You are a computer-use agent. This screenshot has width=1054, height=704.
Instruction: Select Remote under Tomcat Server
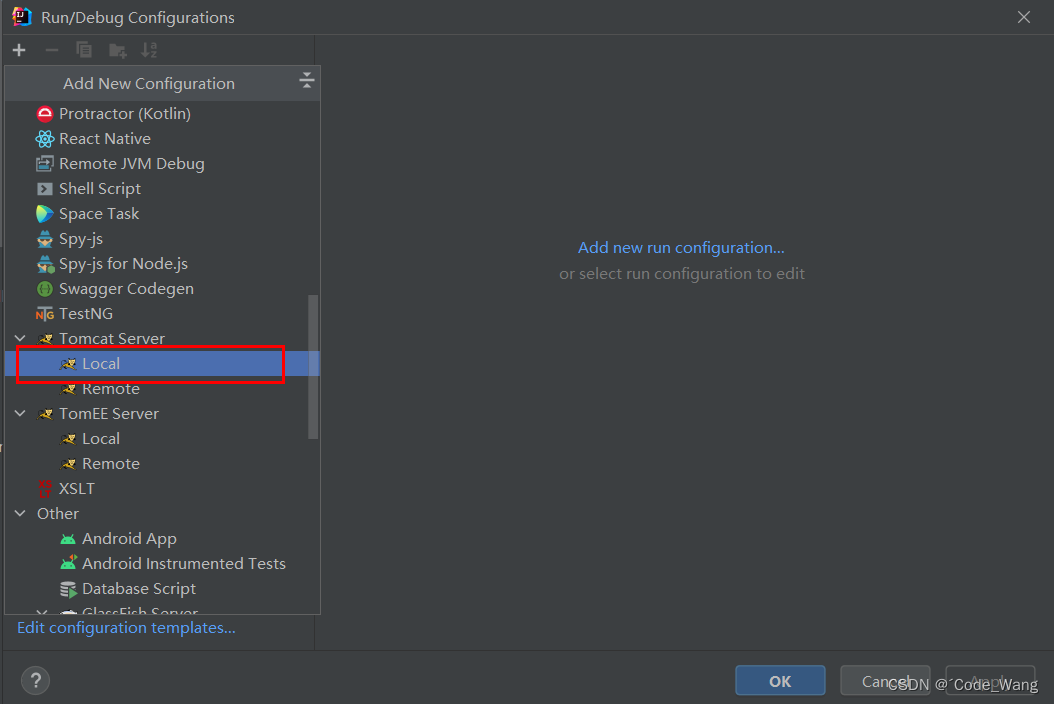pyautogui.click(x=162, y=389)
